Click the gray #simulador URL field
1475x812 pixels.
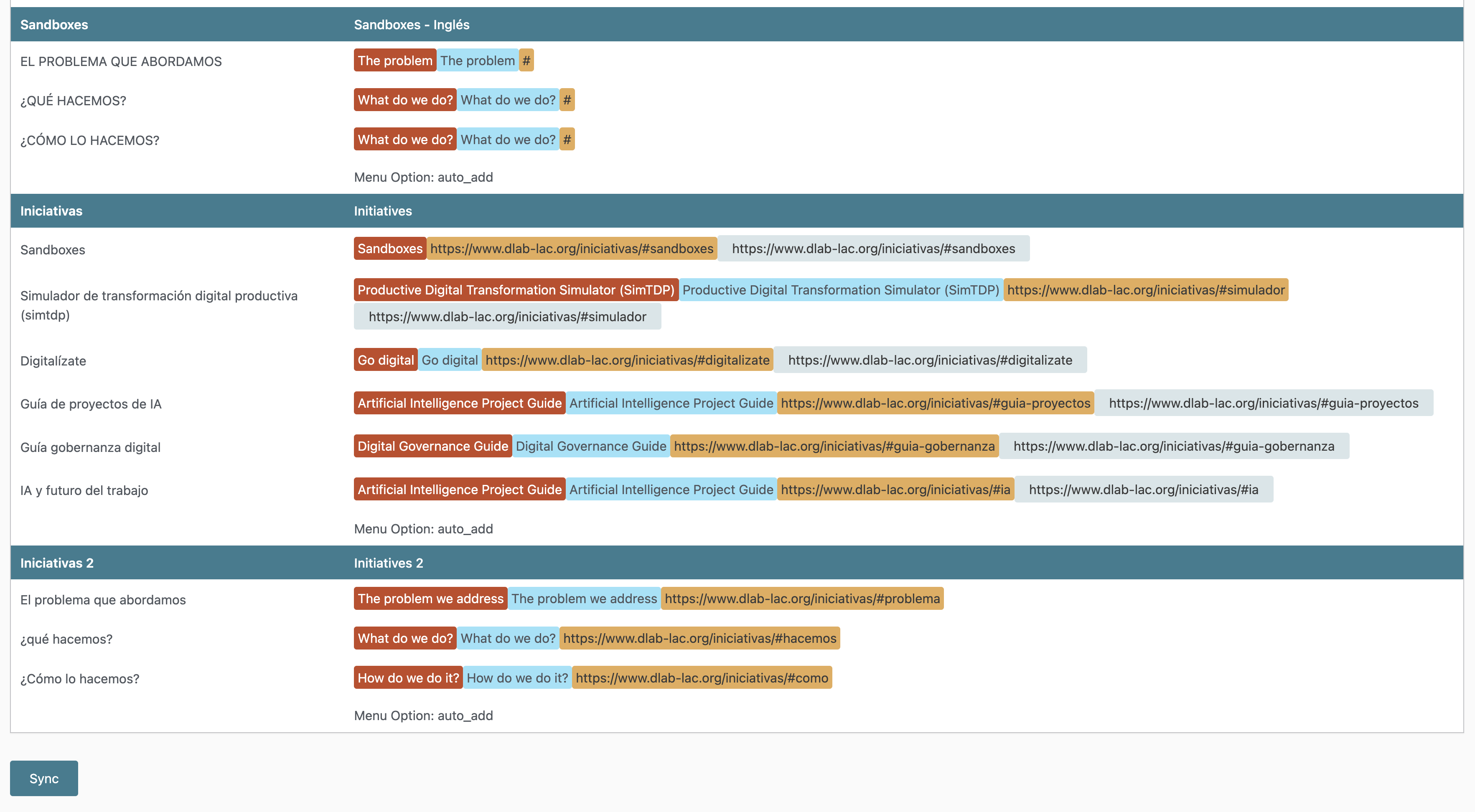[507, 317]
